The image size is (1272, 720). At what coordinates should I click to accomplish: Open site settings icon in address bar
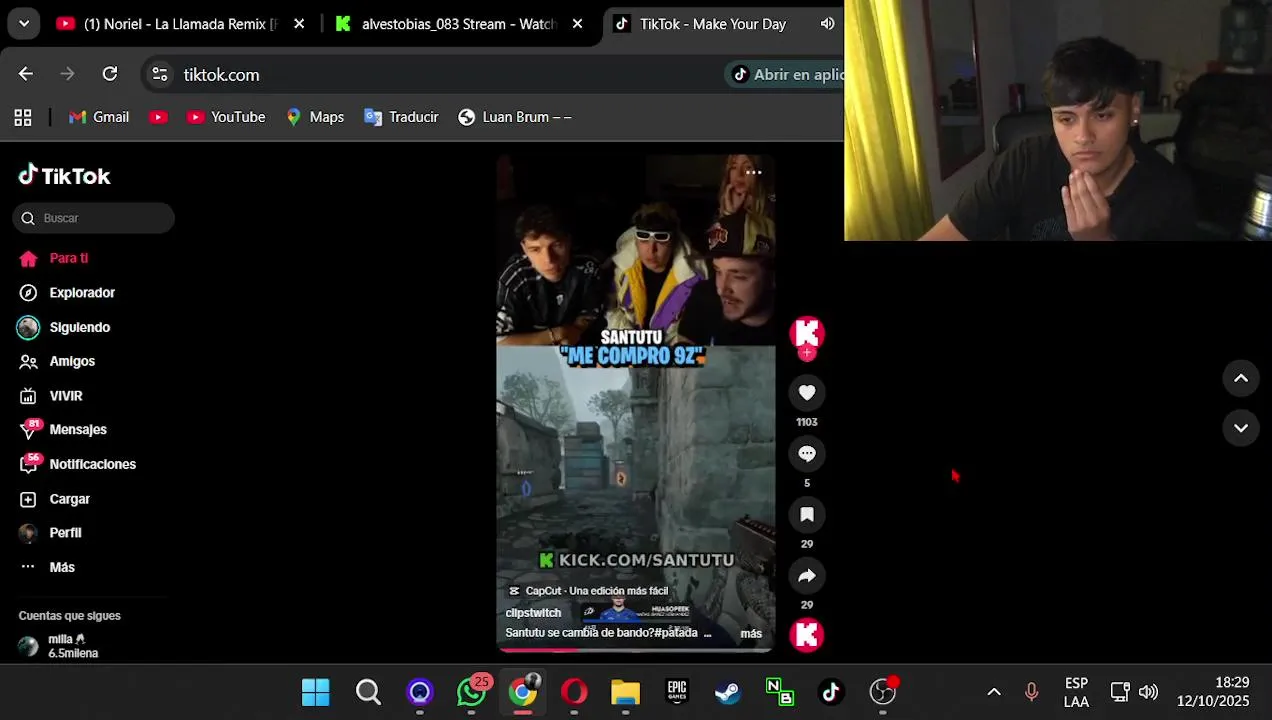[x=160, y=74]
